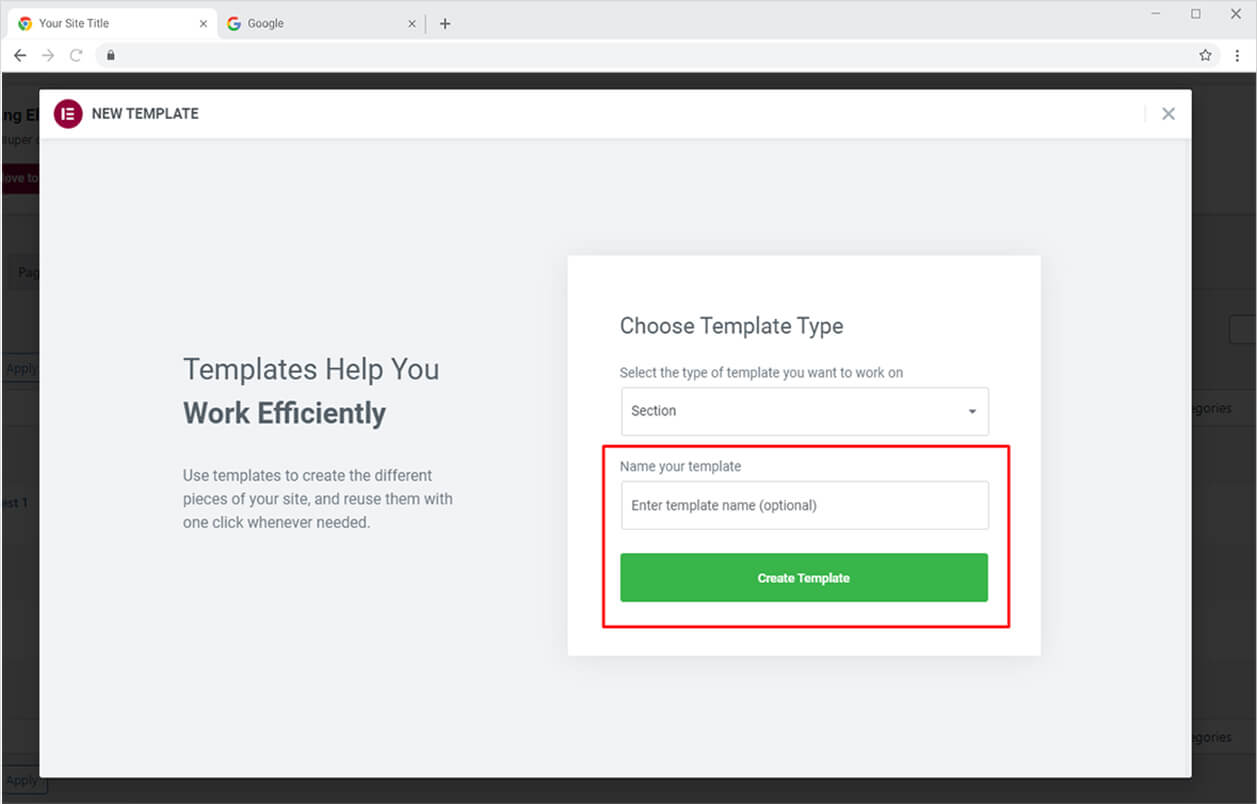View site info via the lock icon

tap(111, 55)
